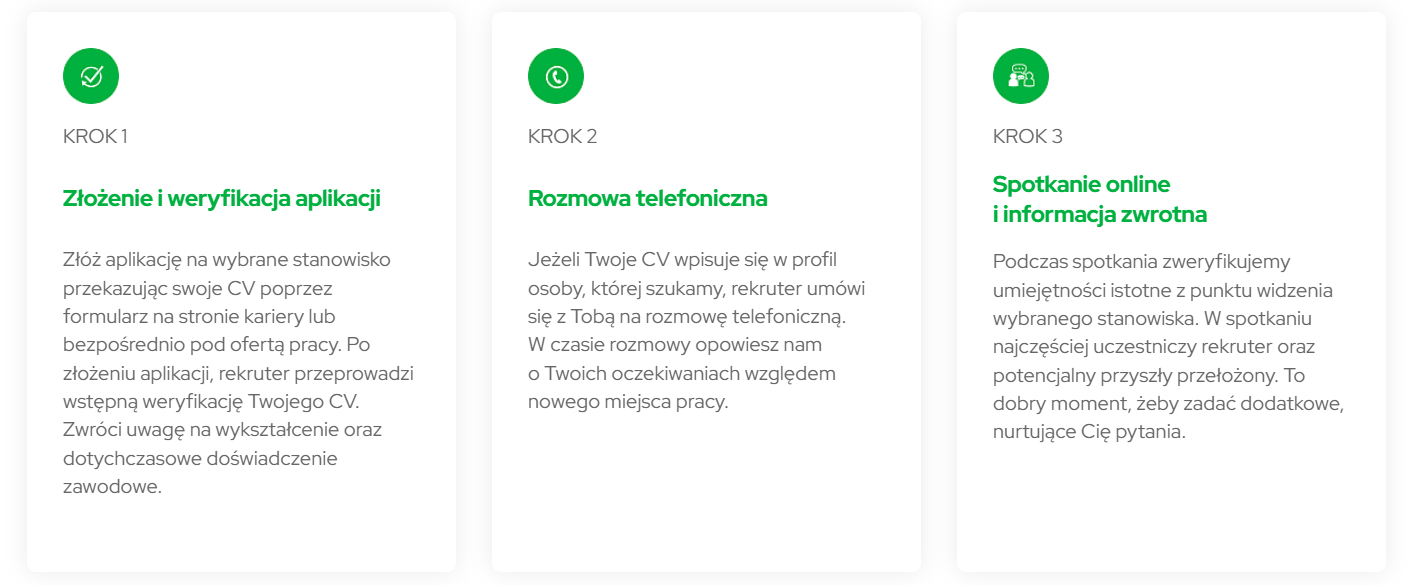This screenshot has height=585, width=1415.
Task: Open the Rozmowa telefoniczna heading
Action: point(648,198)
